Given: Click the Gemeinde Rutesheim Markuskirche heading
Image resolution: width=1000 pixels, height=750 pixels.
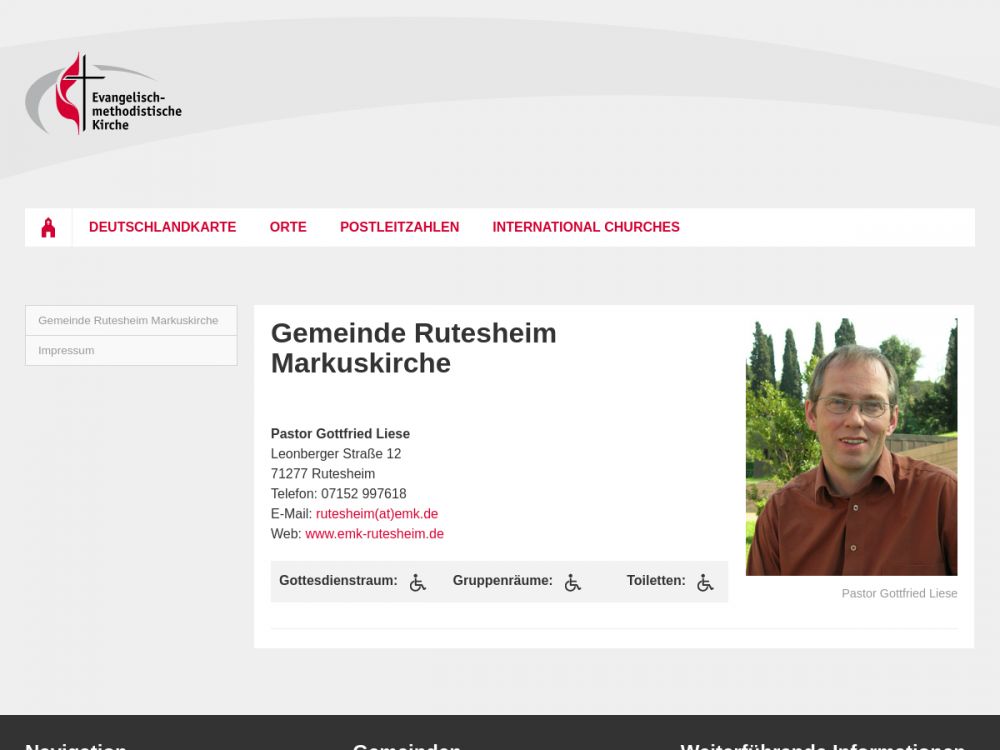Looking at the screenshot, I should coord(414,348).
